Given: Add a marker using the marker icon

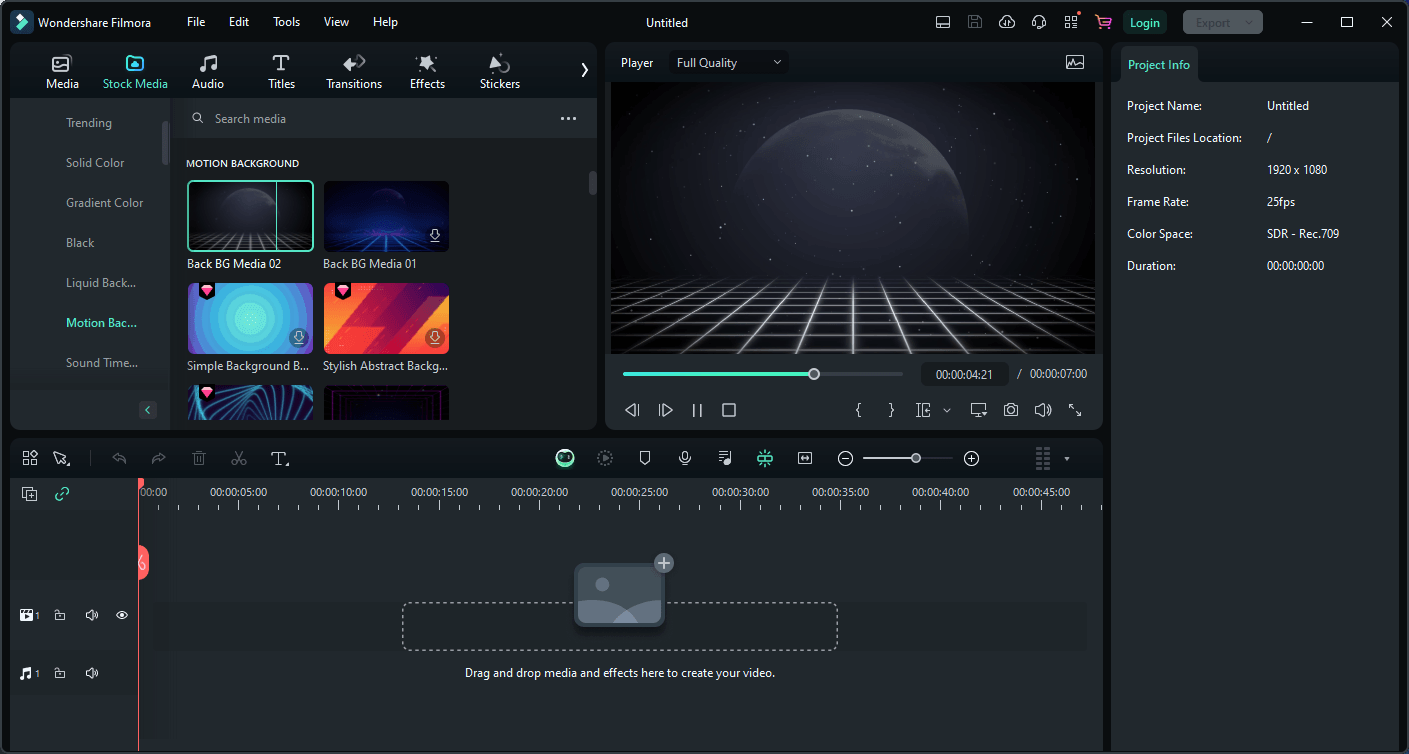Looking at the screenshot, I should [x=645, y=458].
